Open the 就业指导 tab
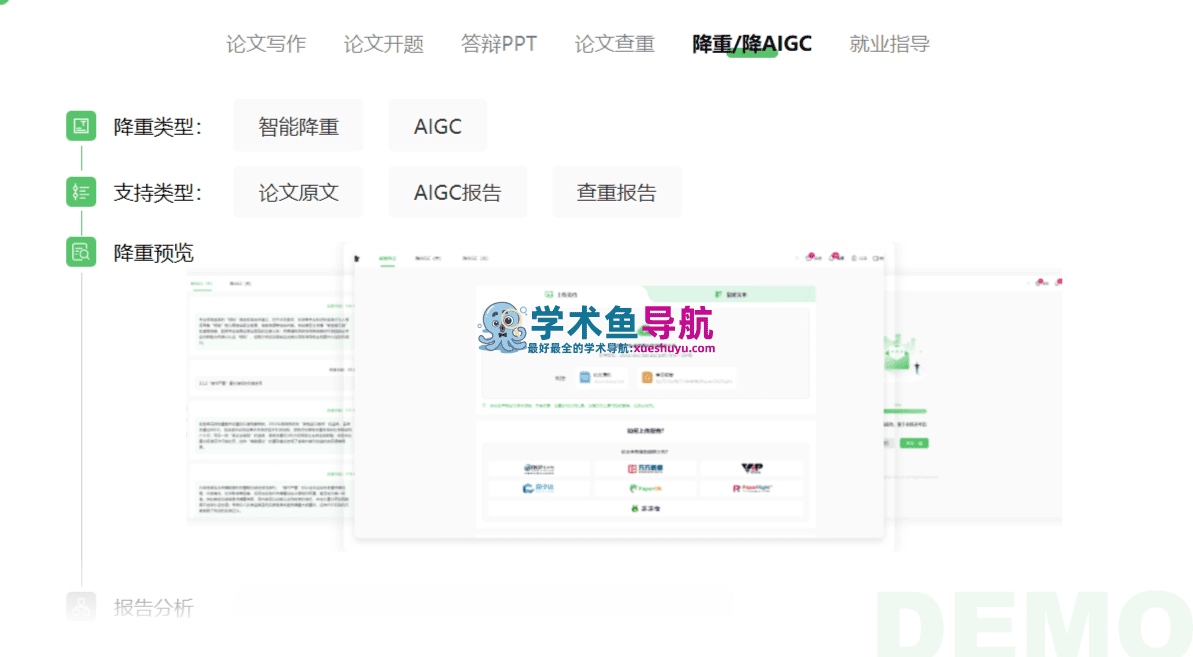This screenshot has width=1193, height=657. [x=889, y=44]
